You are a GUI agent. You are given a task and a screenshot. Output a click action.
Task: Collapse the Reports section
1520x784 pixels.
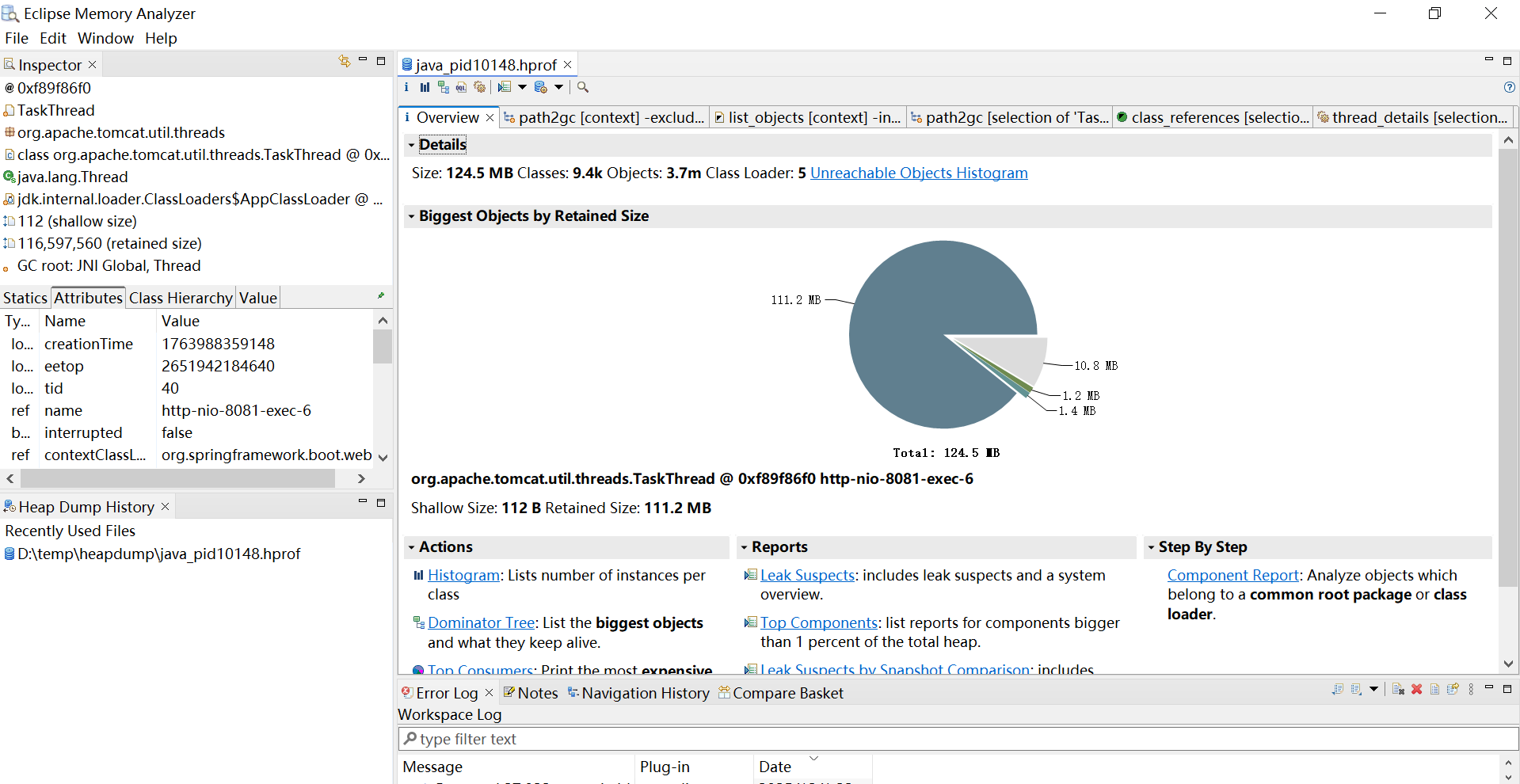point(744,547)
